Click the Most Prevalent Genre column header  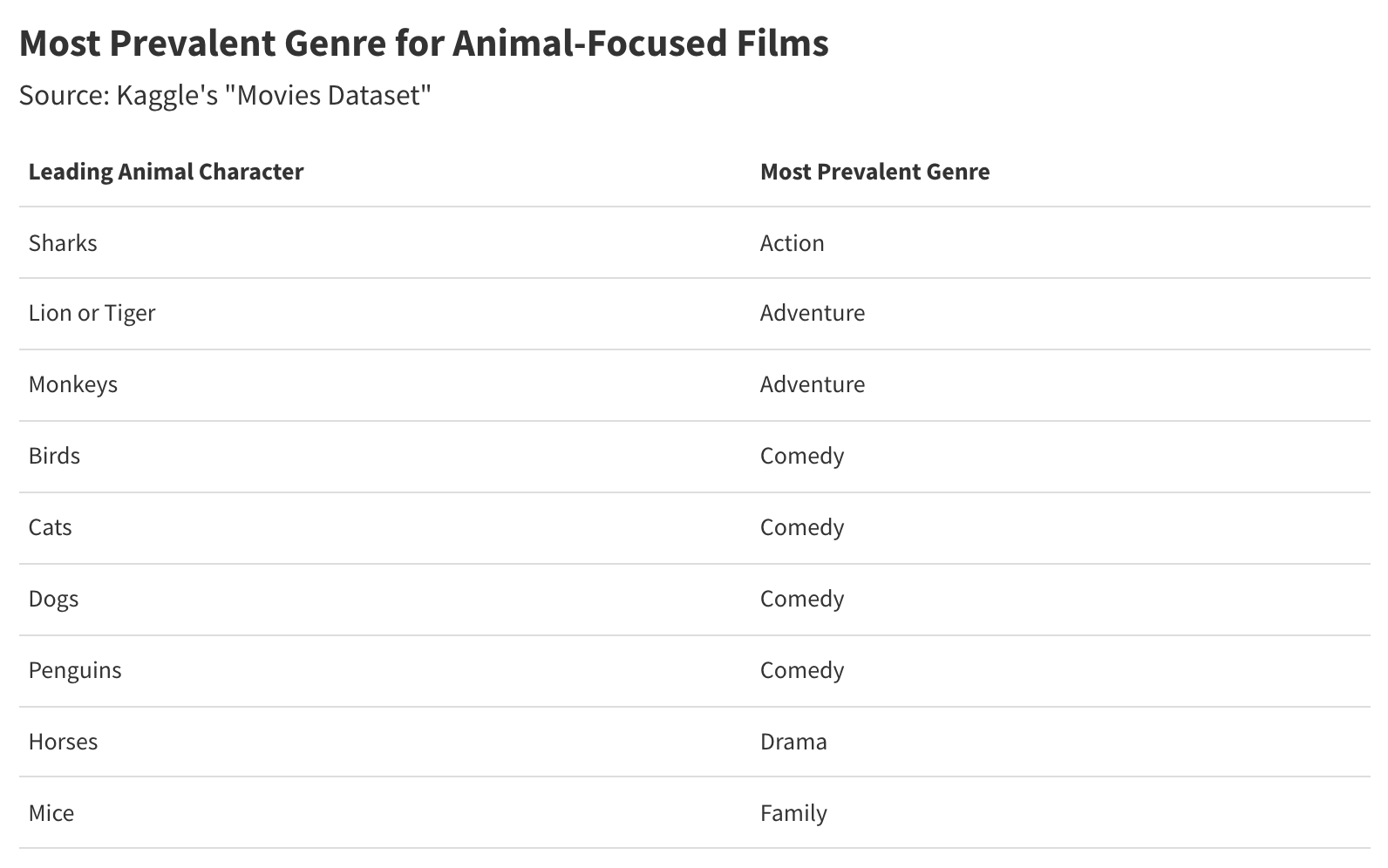tap(874, 172)
